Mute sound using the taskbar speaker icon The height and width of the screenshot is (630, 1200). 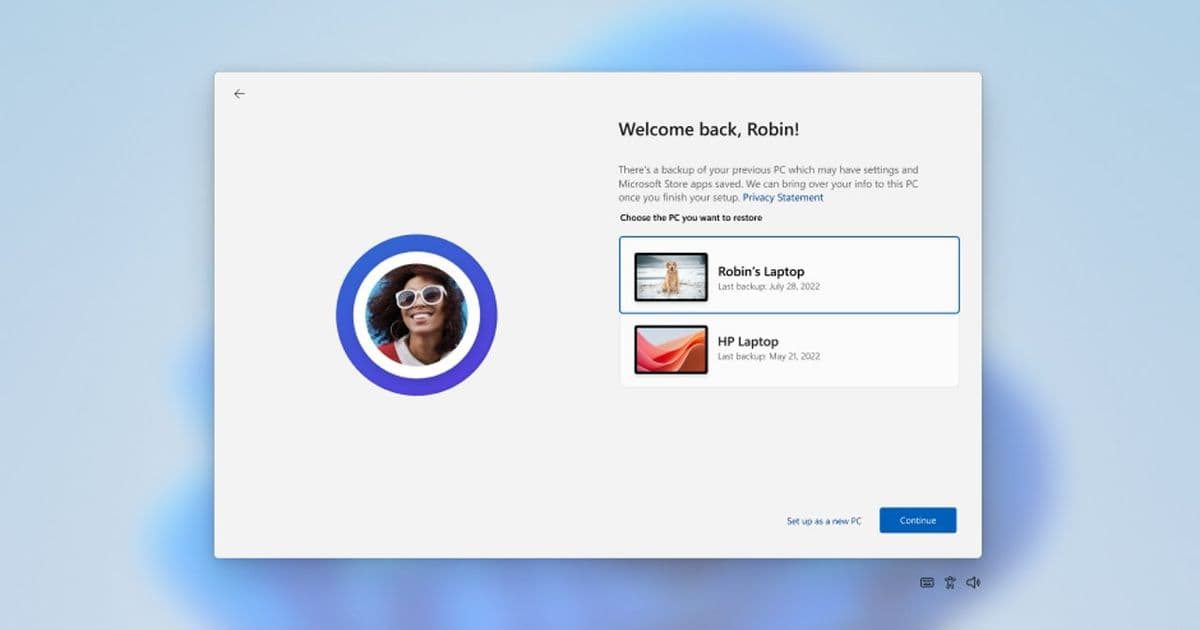(x=972, y=581)
